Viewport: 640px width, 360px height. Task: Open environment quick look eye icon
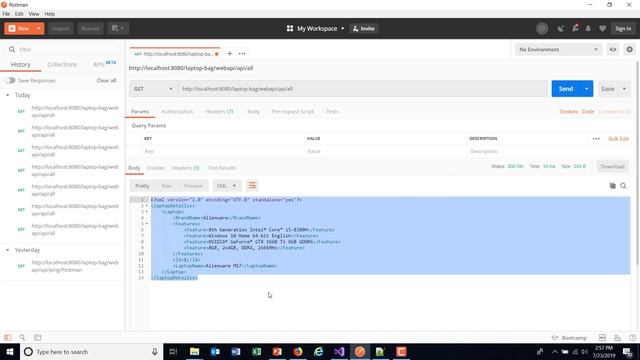[613, 49]
